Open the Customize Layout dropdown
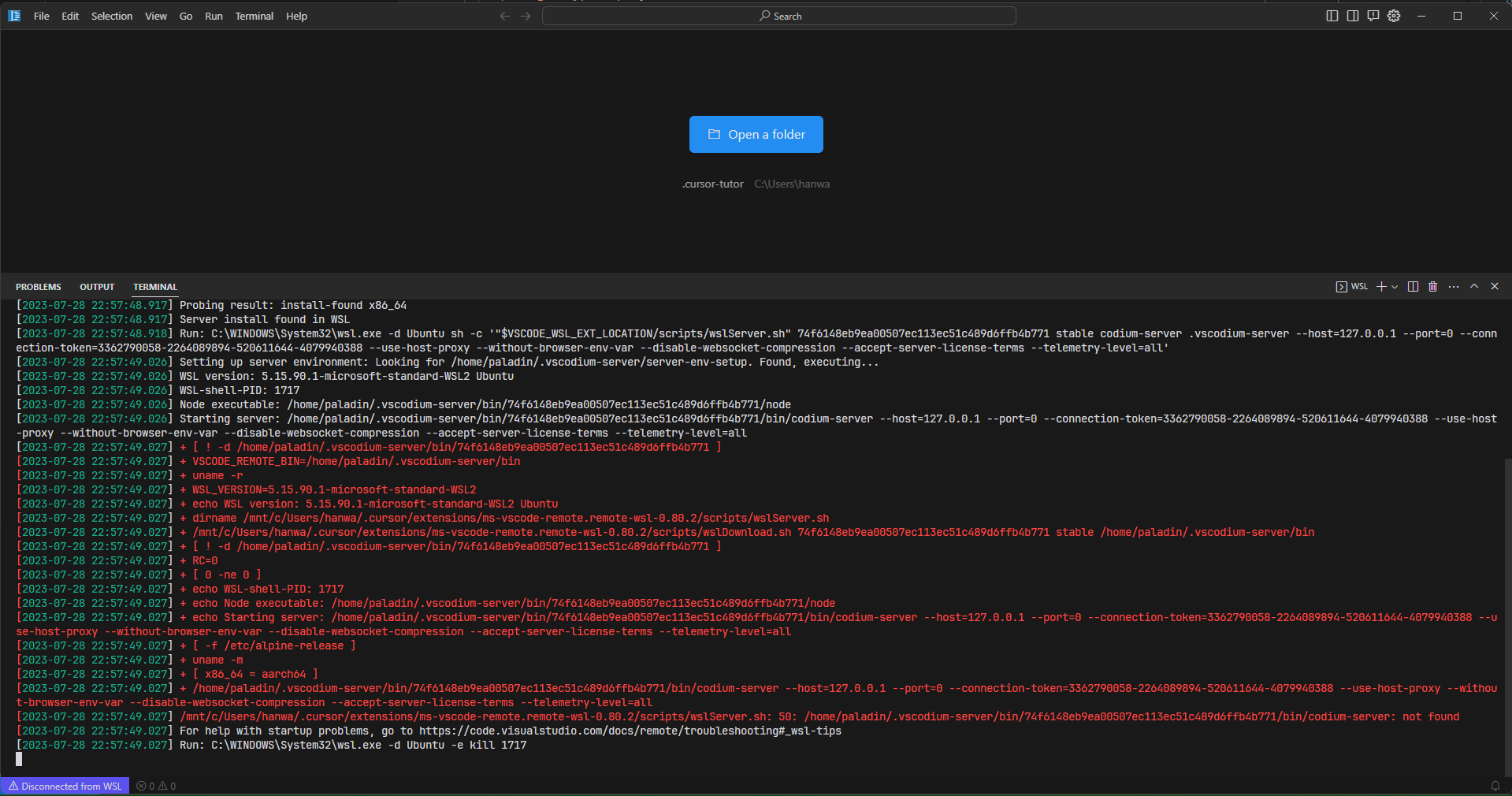The image size is (1512, 796). point(1373,15)
